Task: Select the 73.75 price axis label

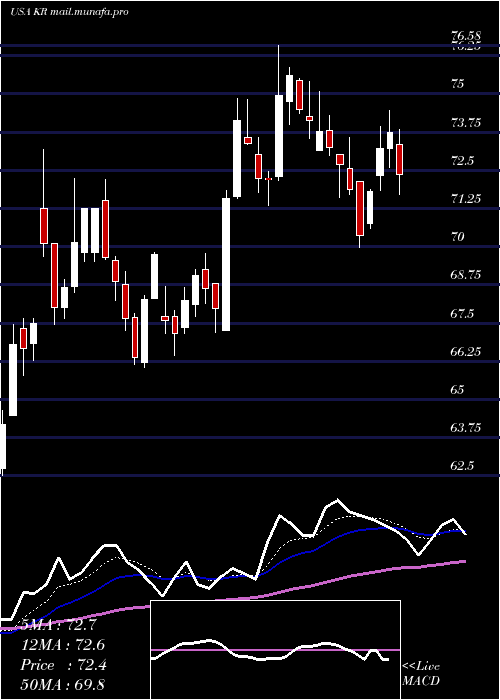Action: tap(466, 122)
